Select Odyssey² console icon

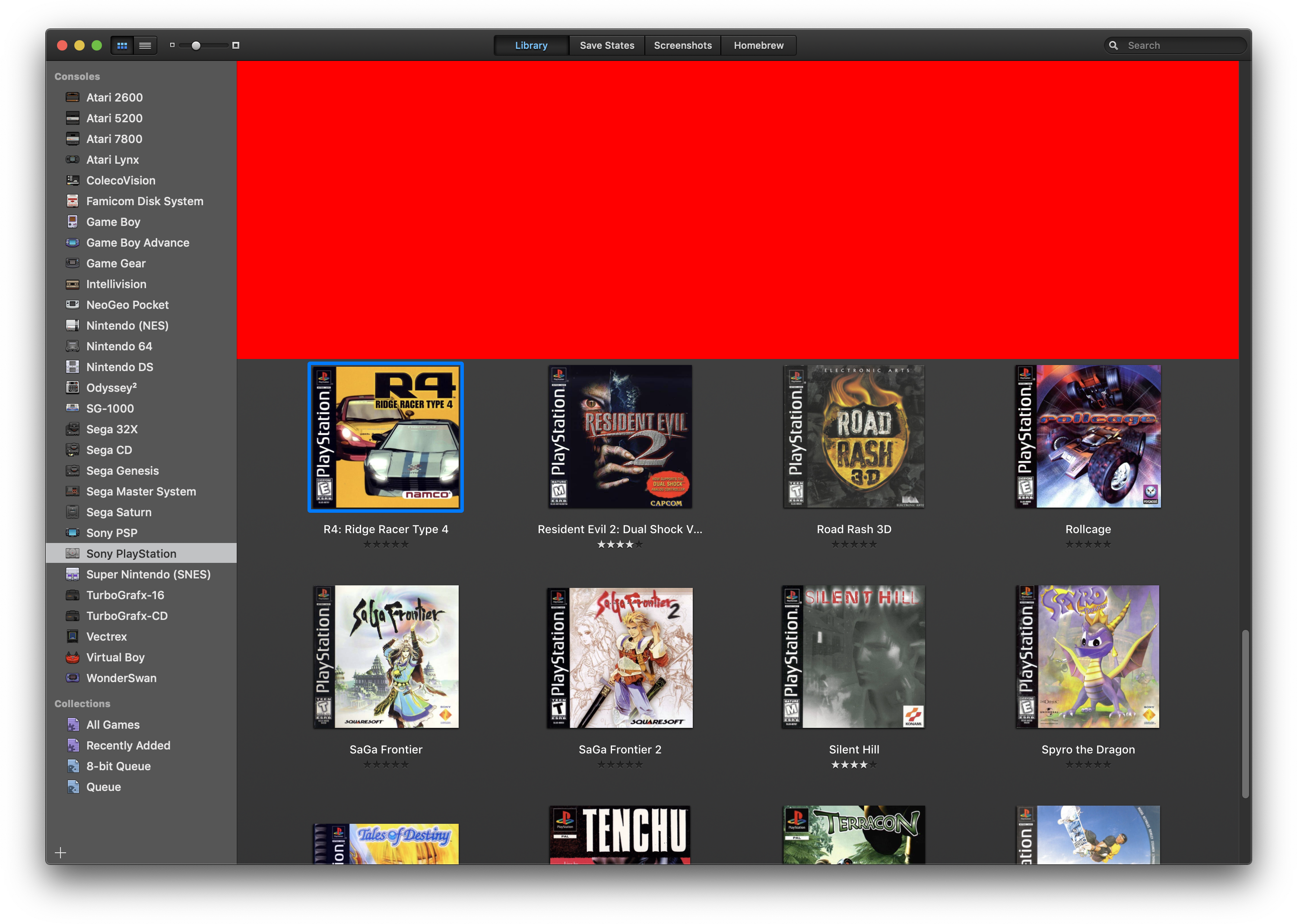pyautogui.click(x=73, y=388)
